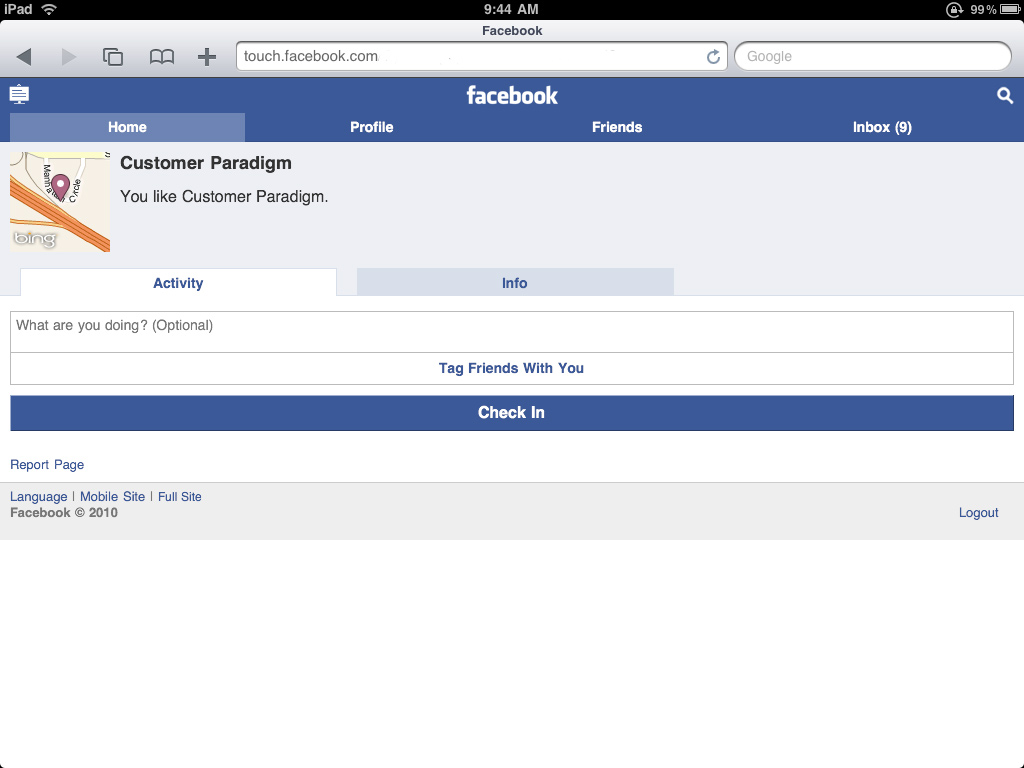Click the touch.facebook.com address bar
Screen dimensions: 1024x768
pos(482,56)
